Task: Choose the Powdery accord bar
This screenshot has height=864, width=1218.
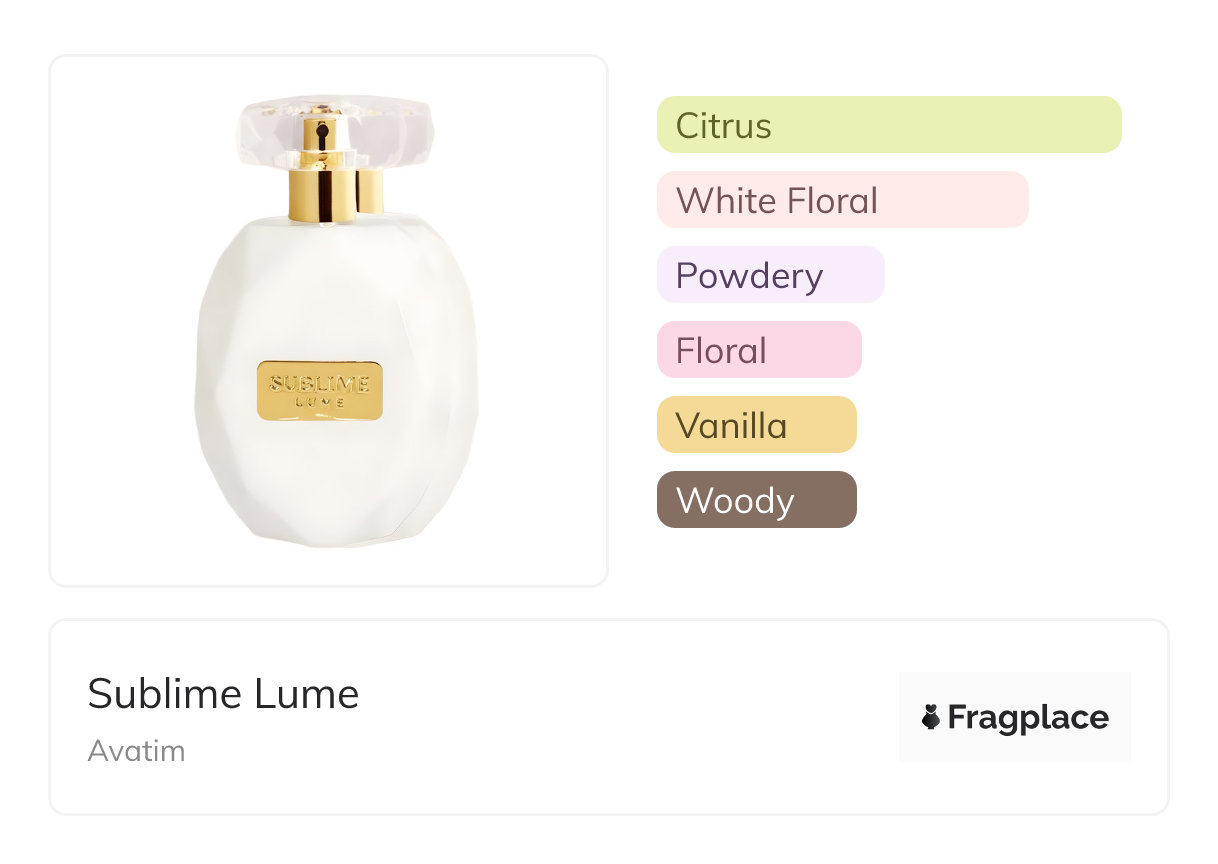Action: (770, 275)
